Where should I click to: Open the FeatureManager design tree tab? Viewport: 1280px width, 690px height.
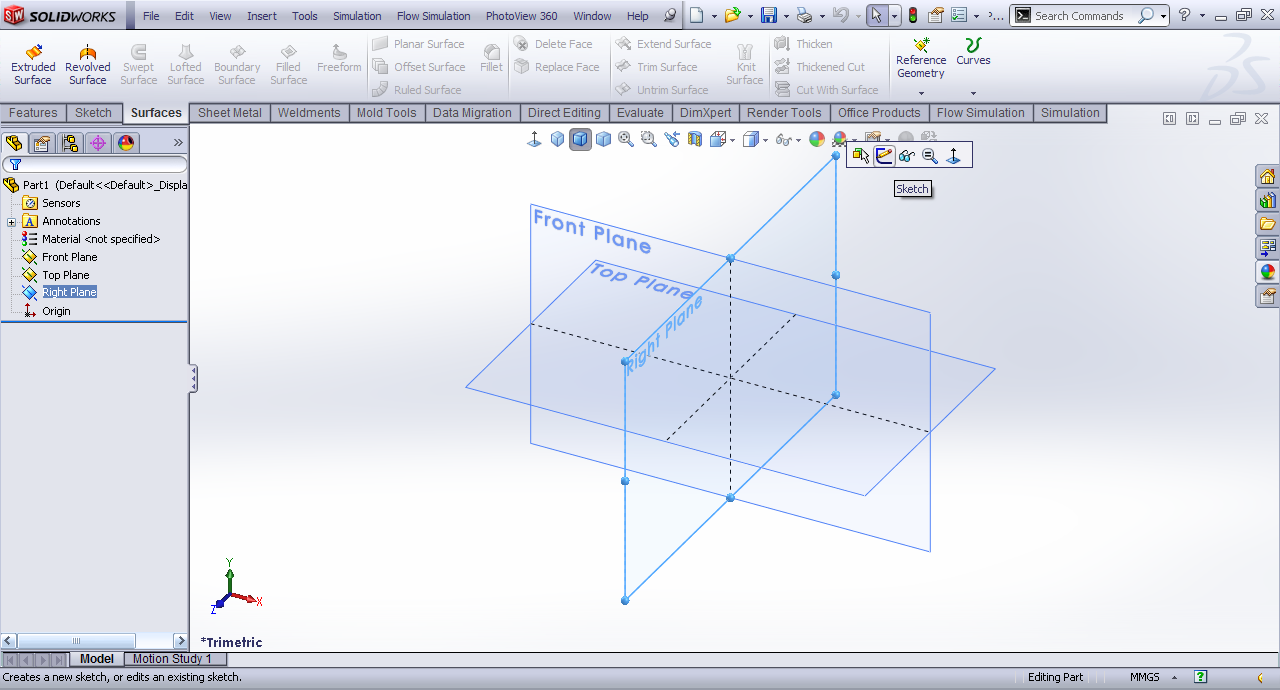point(14,143)
